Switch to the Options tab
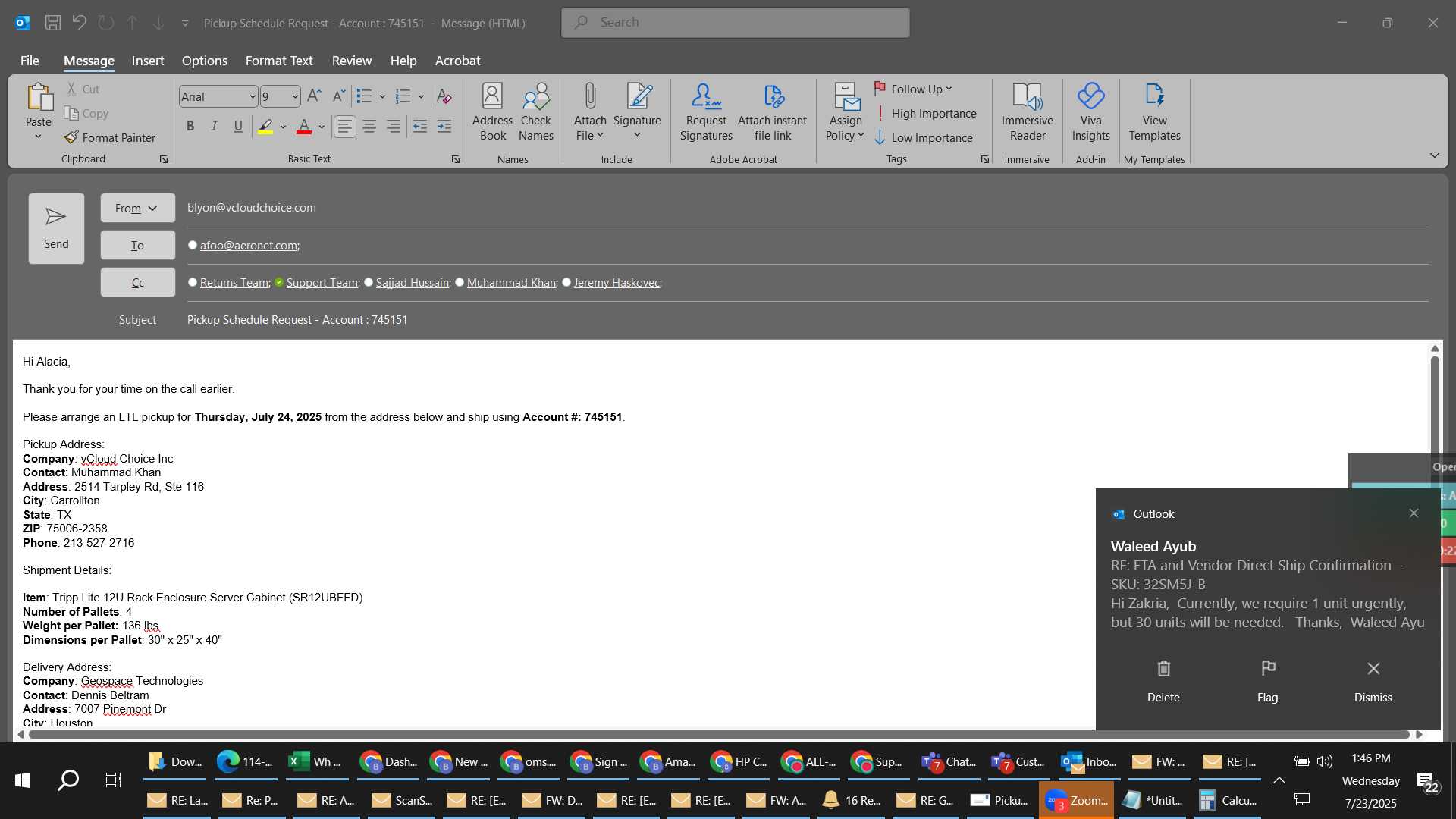 pyautogui.click(x=204, y=61)
